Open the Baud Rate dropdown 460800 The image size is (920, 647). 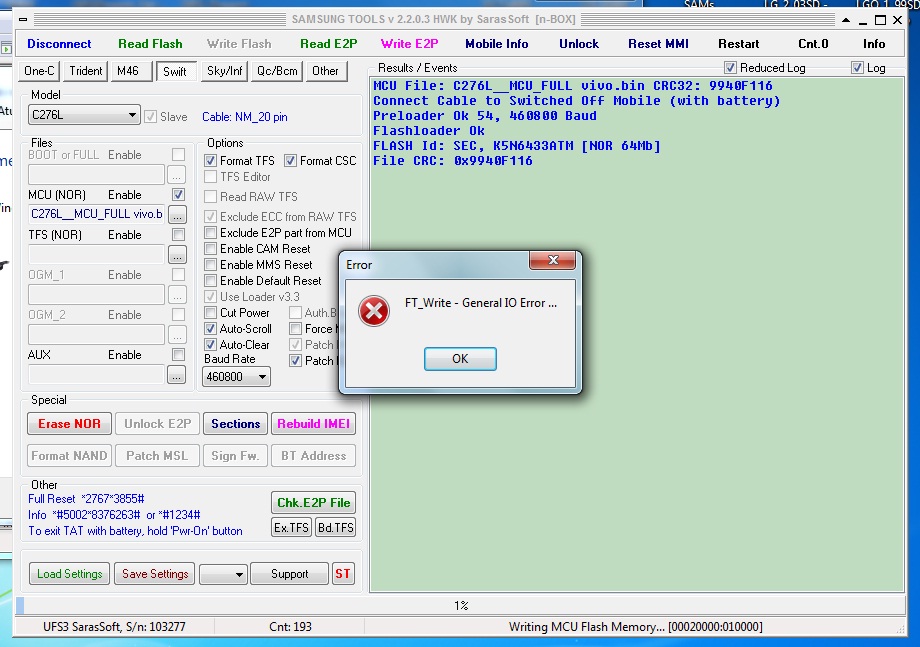coord(236,377)
